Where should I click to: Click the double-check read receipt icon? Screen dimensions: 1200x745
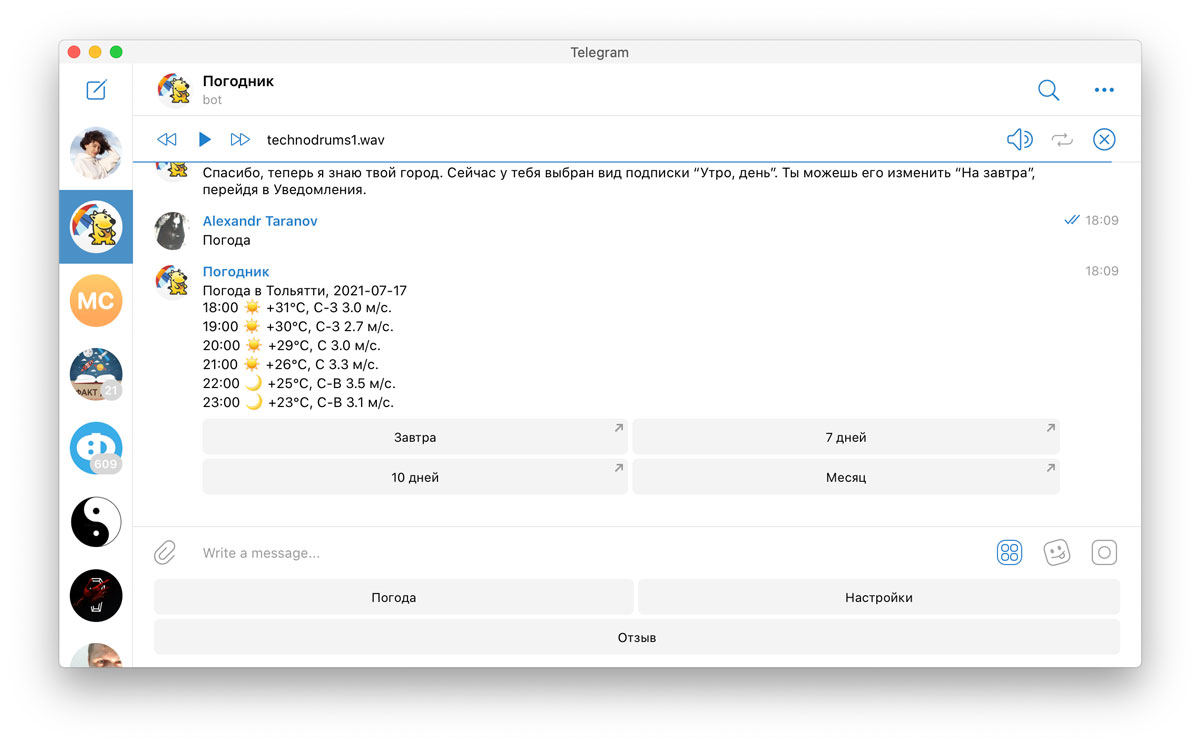1072,220
